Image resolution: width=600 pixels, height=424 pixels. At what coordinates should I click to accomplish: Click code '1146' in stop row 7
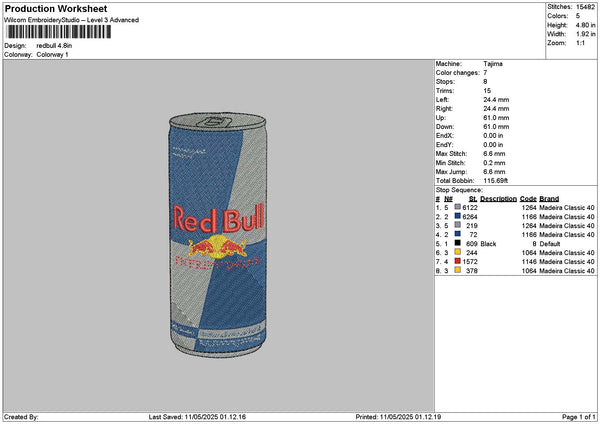pyautogui.click(x=529, y=262)
